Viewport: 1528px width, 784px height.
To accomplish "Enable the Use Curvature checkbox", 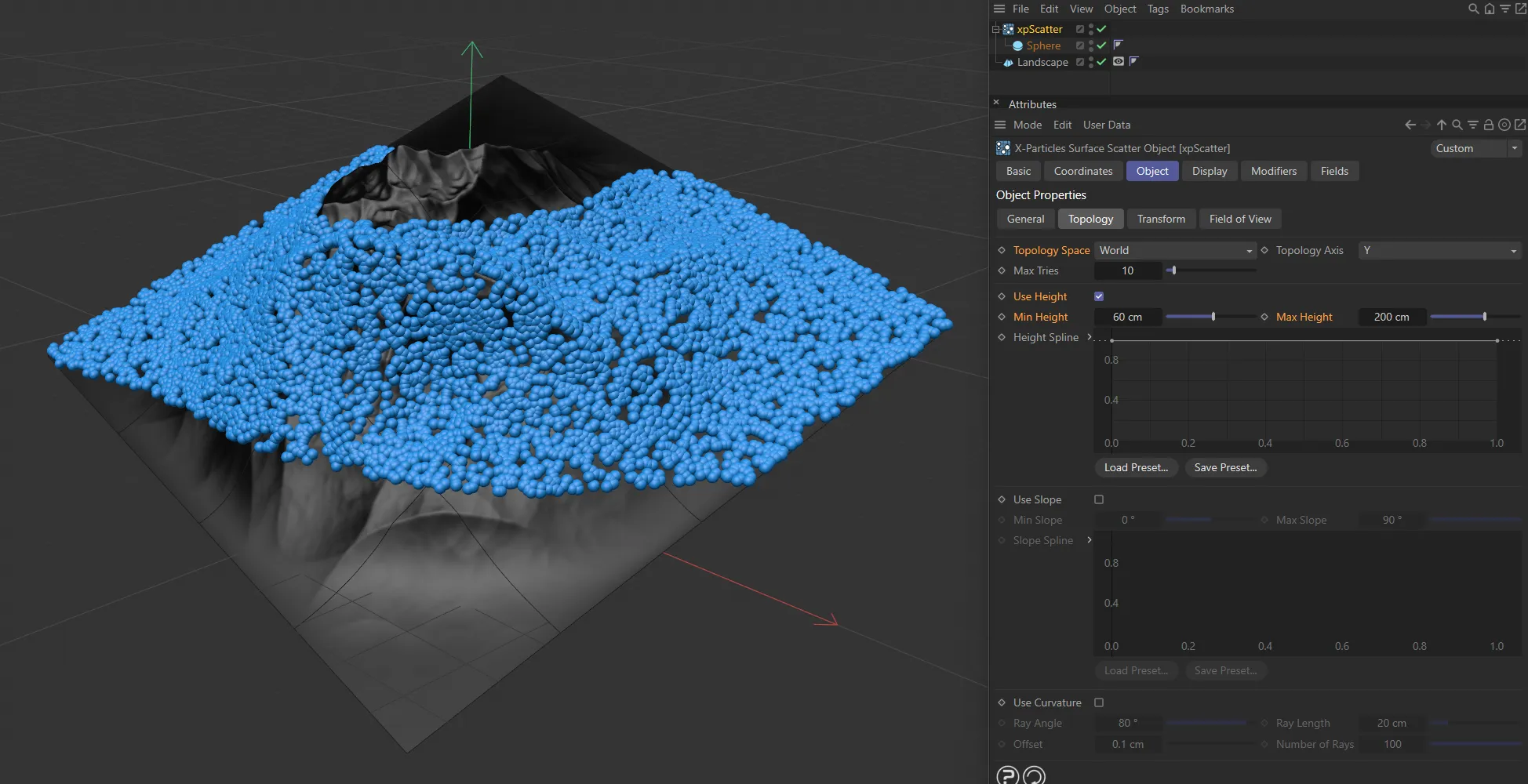I will click(1098, 702).
